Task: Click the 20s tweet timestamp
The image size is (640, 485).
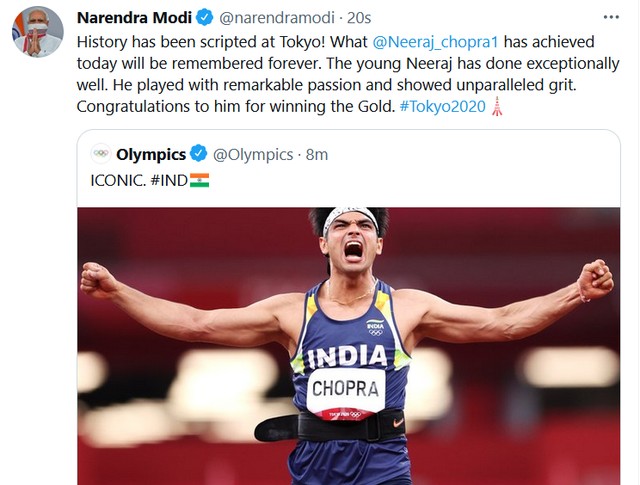Action: pos(359,18)
